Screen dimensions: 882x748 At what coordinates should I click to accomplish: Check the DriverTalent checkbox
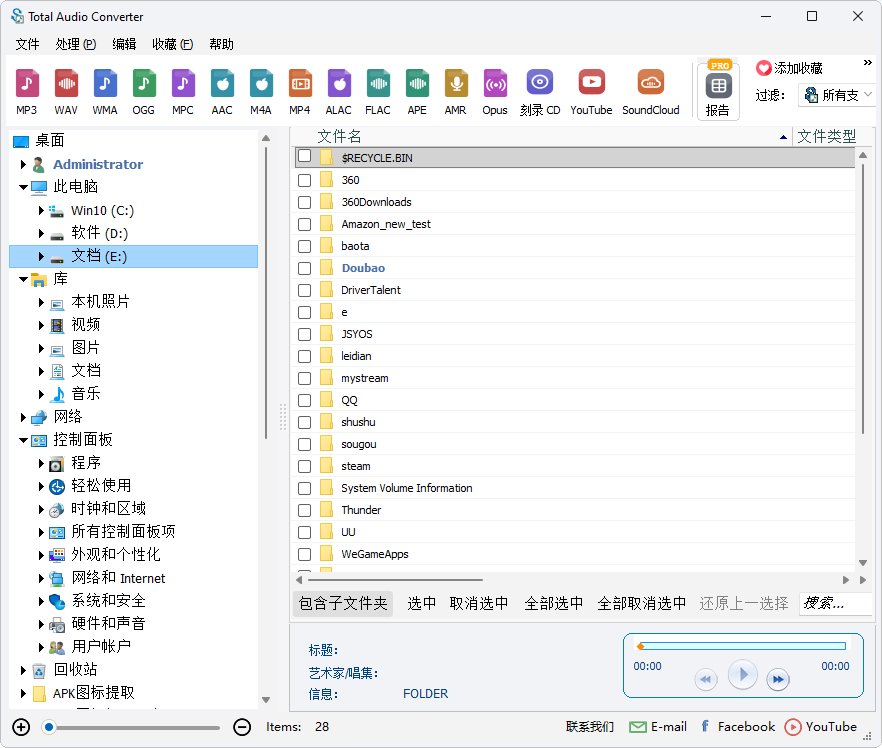click(x=304, y=290)
